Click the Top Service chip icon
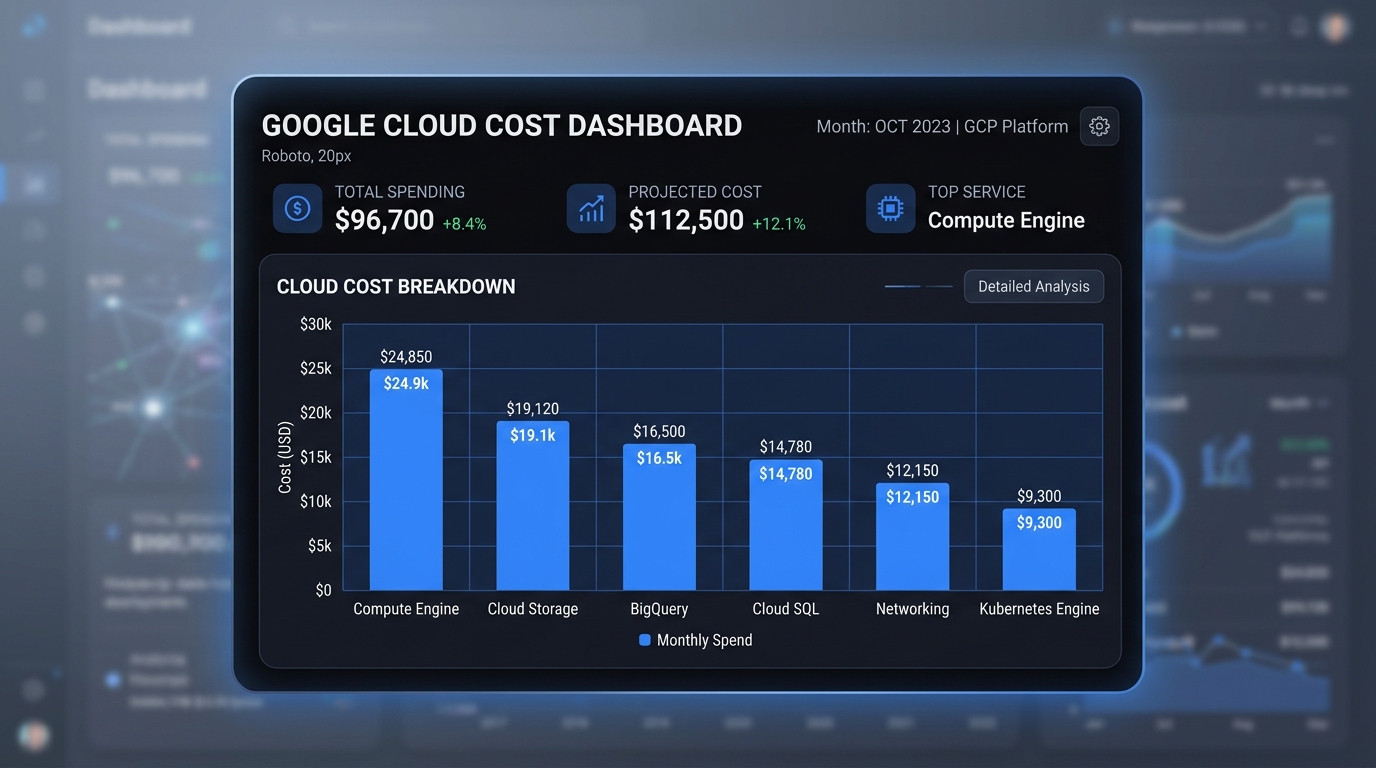The width and height of the screenshot is (1376, 768). (890, 208)
